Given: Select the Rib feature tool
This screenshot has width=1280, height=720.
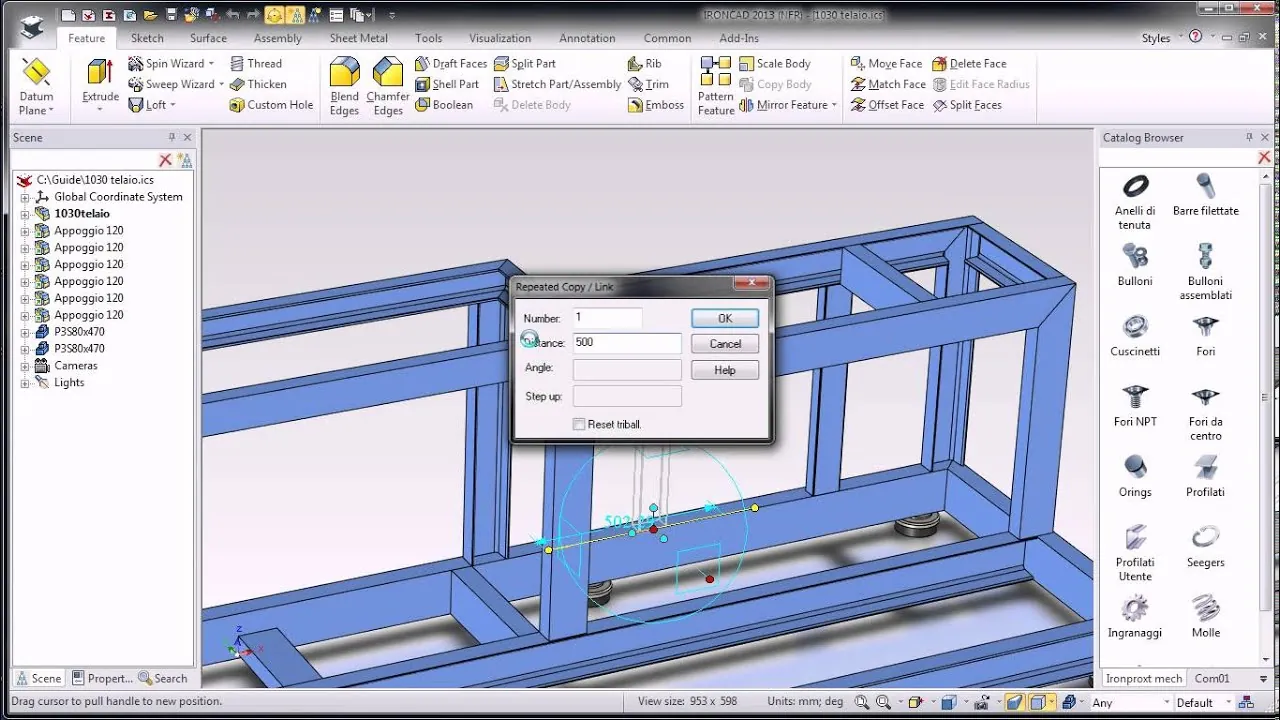Looking at the screenshot, I should (645, 63).
